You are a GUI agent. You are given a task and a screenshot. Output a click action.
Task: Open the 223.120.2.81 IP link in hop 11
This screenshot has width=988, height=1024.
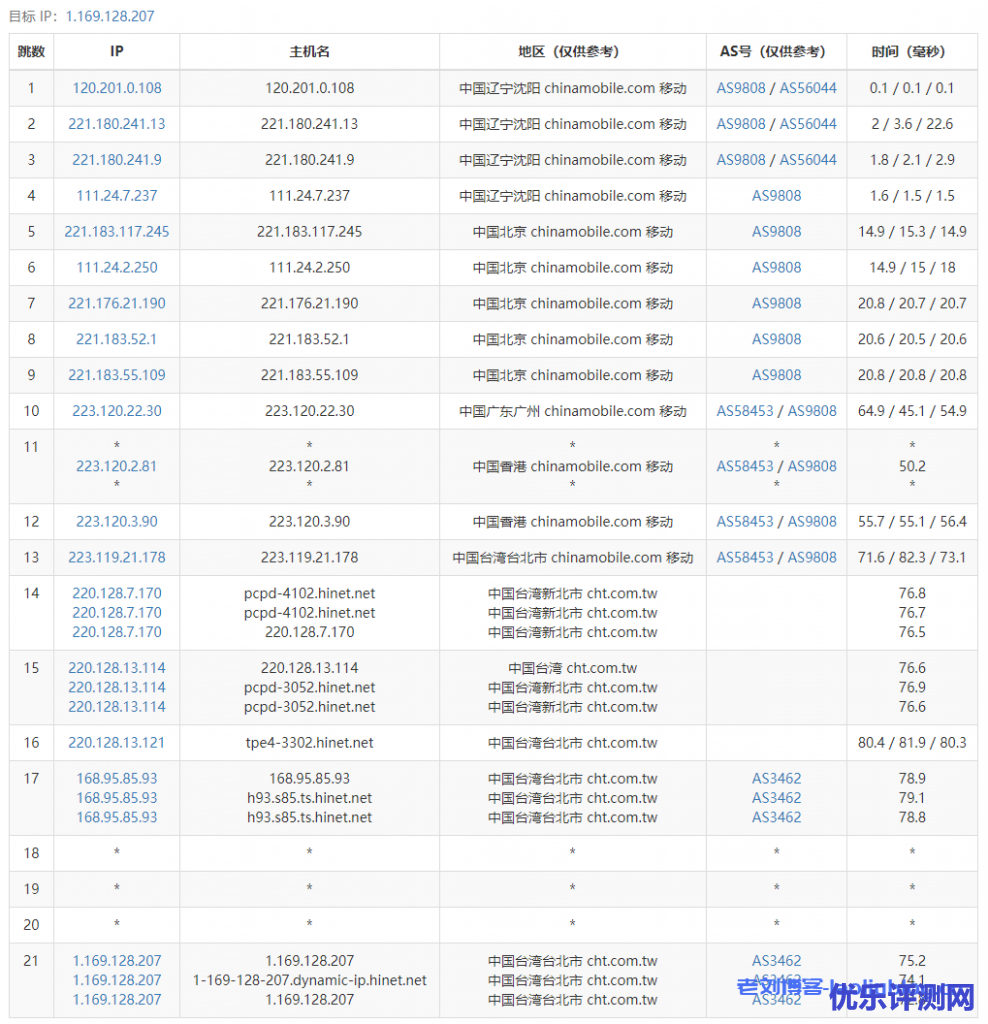pyautogui.click(x=116, y=466)
